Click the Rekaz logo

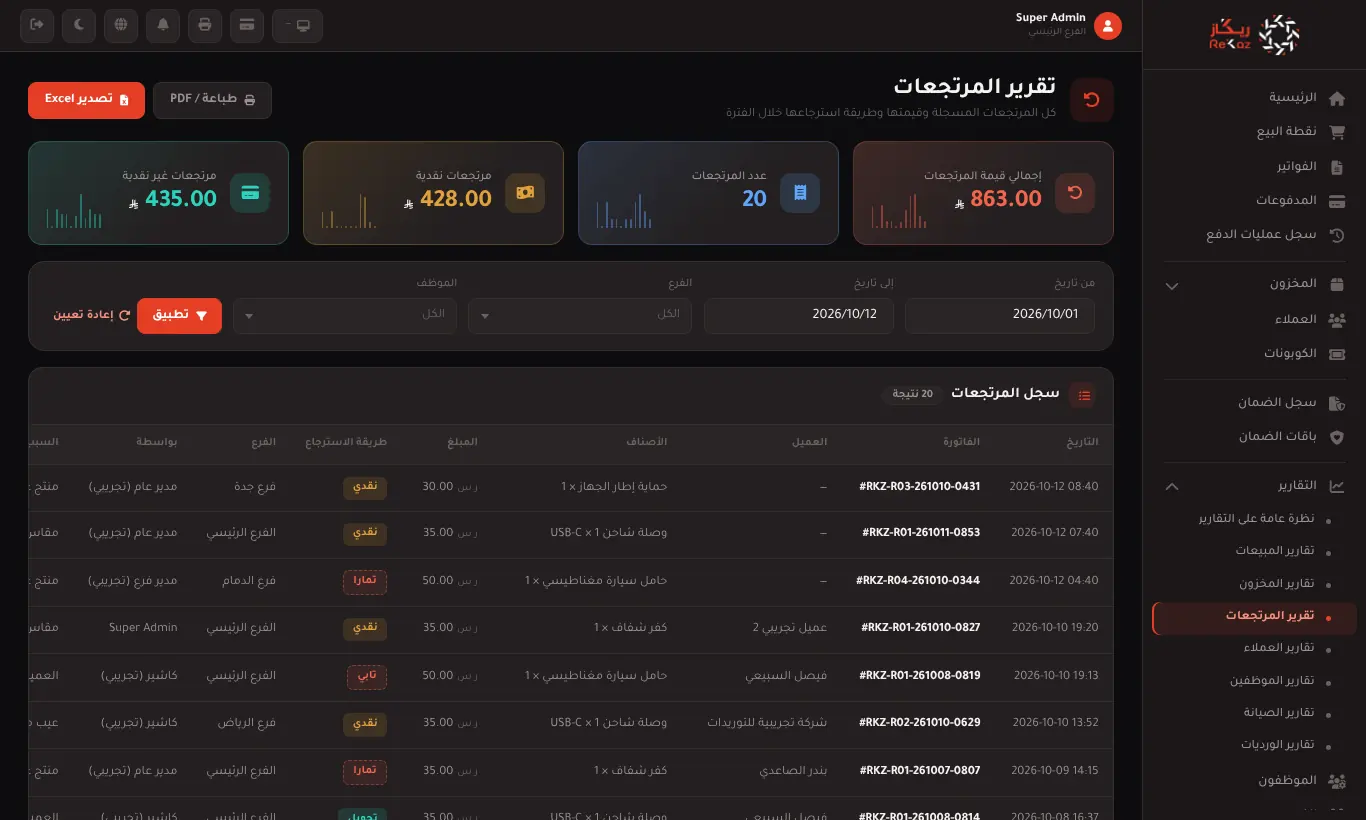coord(1254,35)
